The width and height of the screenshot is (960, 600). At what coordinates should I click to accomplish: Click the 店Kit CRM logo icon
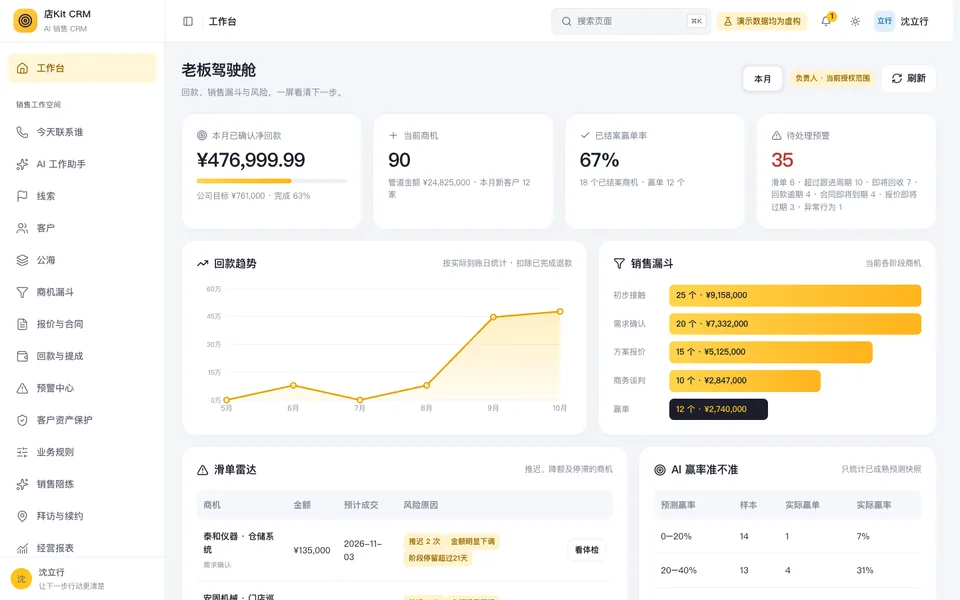point(25,21)
